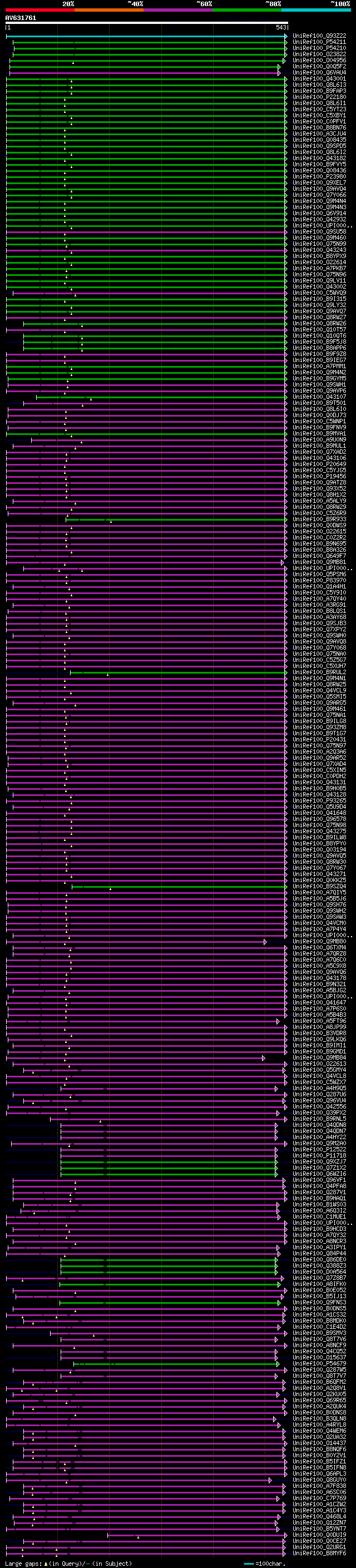The width and height of the screenshot is (356, 1568).
Task: Select the UniRef100_Q43001 entry
Action: [x=319, y=78]
